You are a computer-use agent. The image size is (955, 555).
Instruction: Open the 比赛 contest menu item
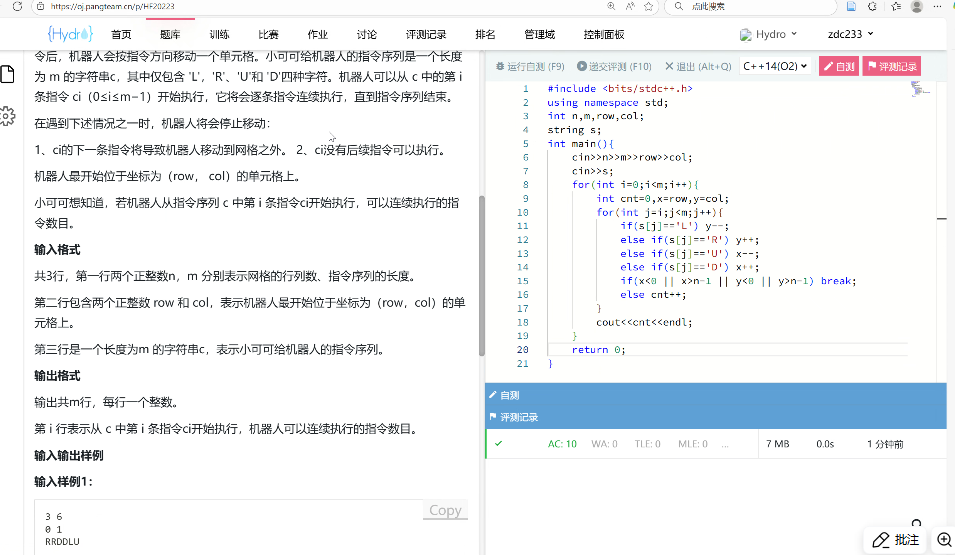pos(268,34)
